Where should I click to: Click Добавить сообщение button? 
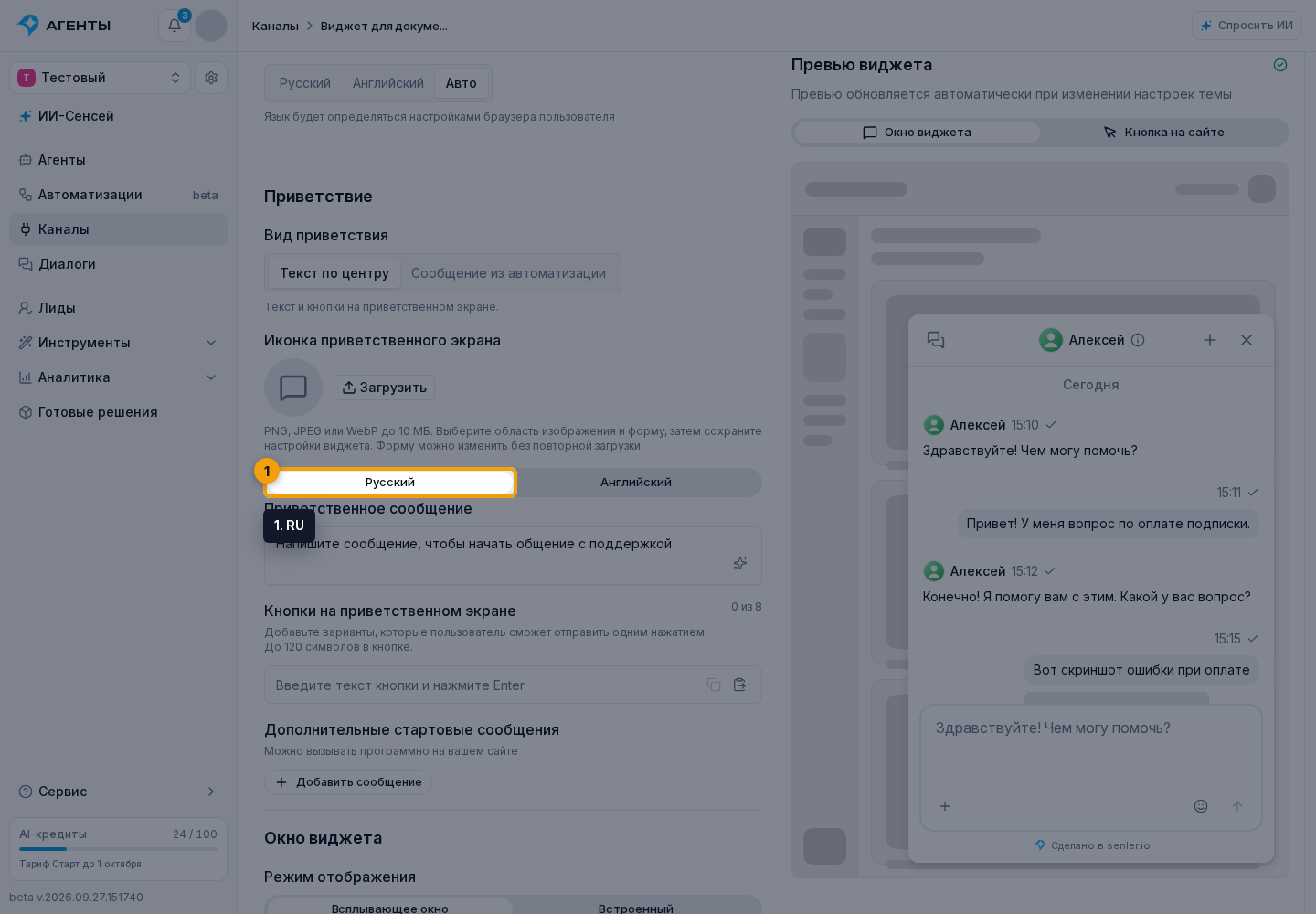pos(348,782)
